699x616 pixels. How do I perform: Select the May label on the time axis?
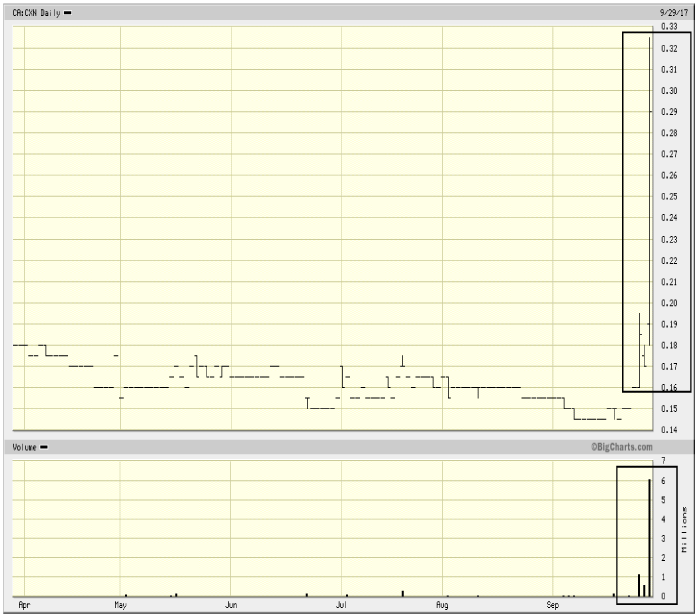click(120, 605)
